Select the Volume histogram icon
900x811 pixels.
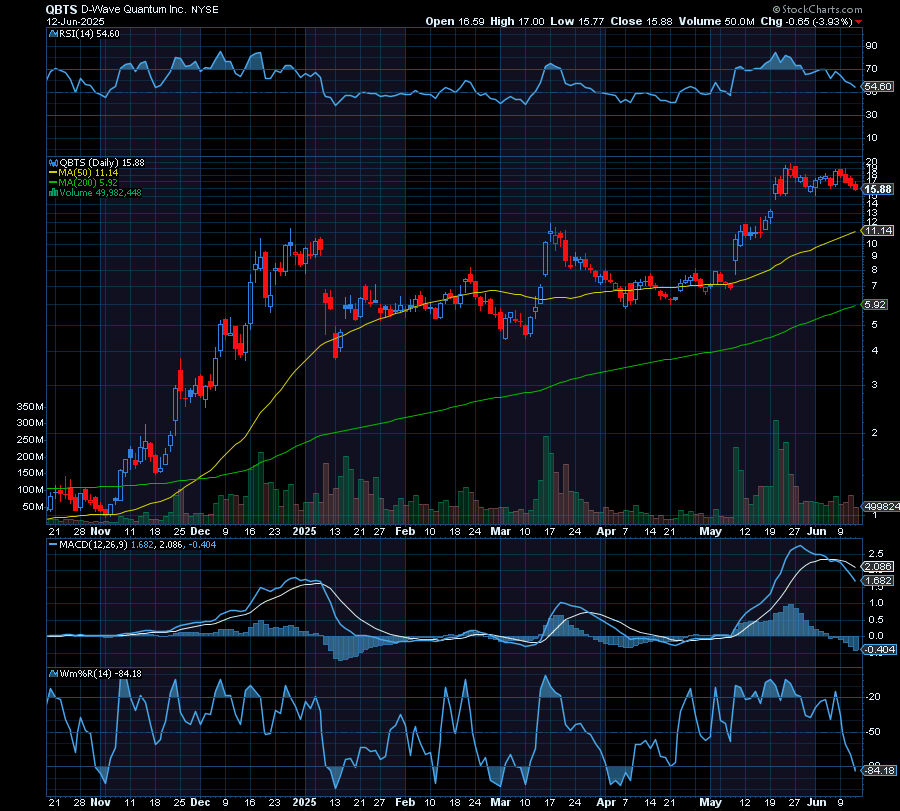pyautogui.click(x=53, y=192)
